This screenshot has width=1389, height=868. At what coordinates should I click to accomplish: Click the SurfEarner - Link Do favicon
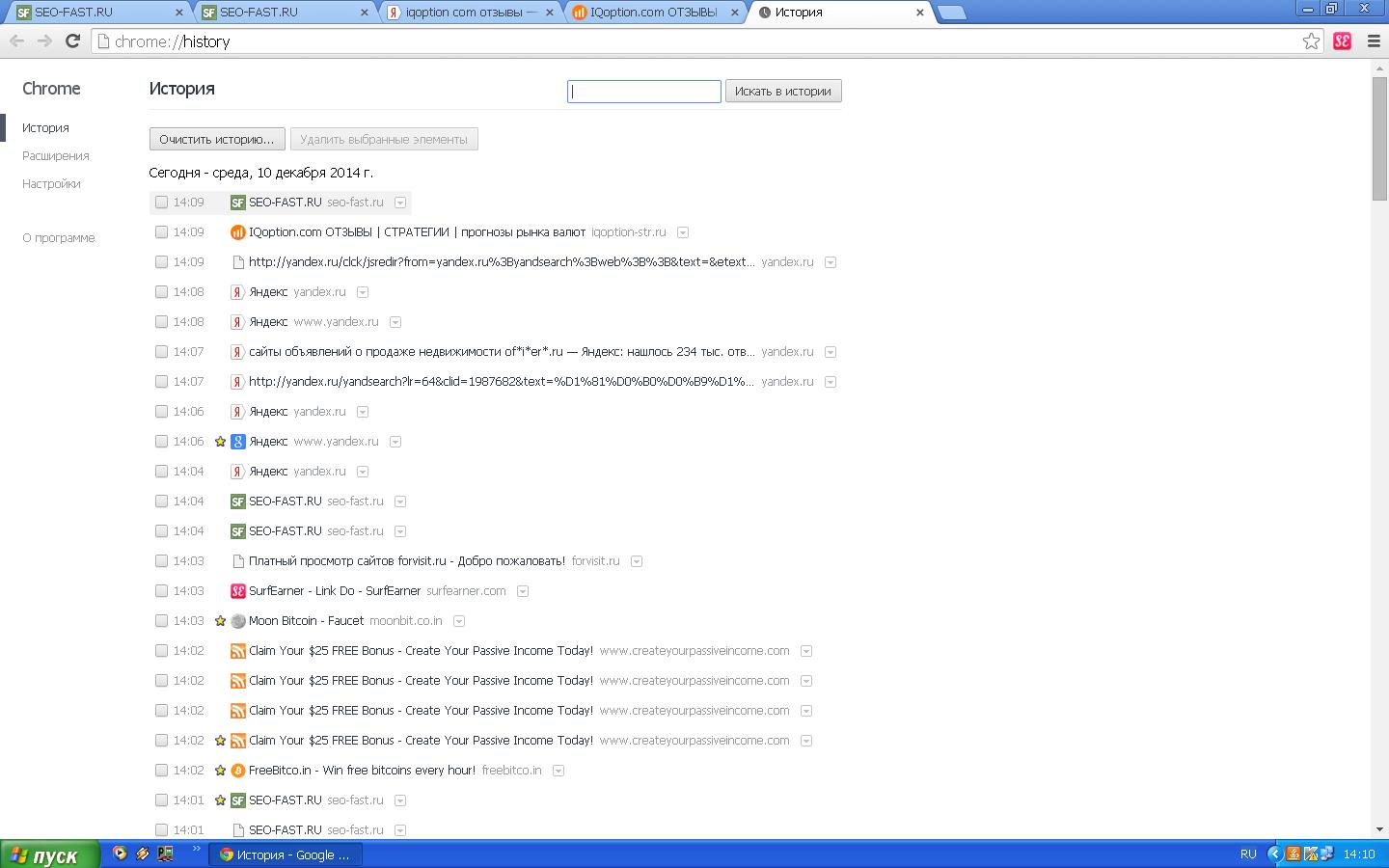tap(237, 591)
